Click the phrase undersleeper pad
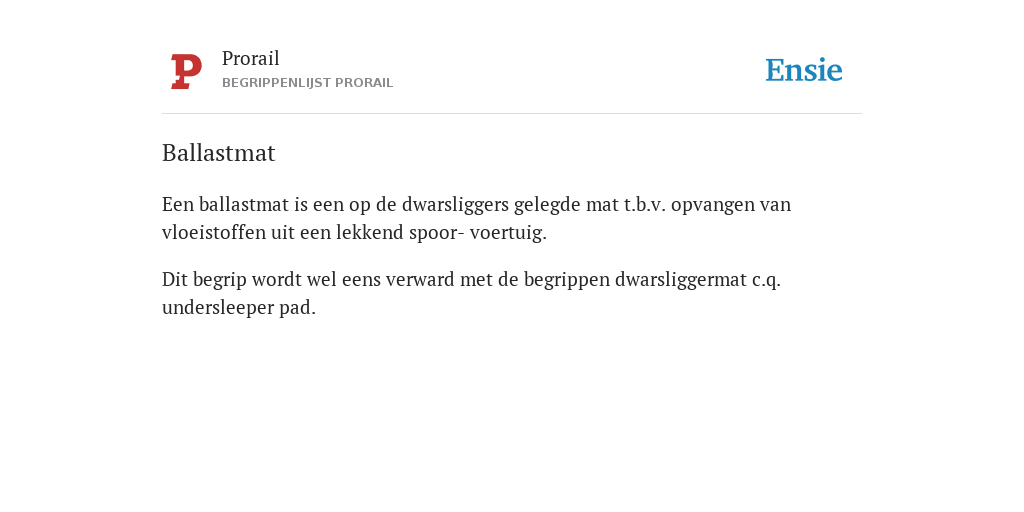1024x512 pixels. click(x=239, y=308)
